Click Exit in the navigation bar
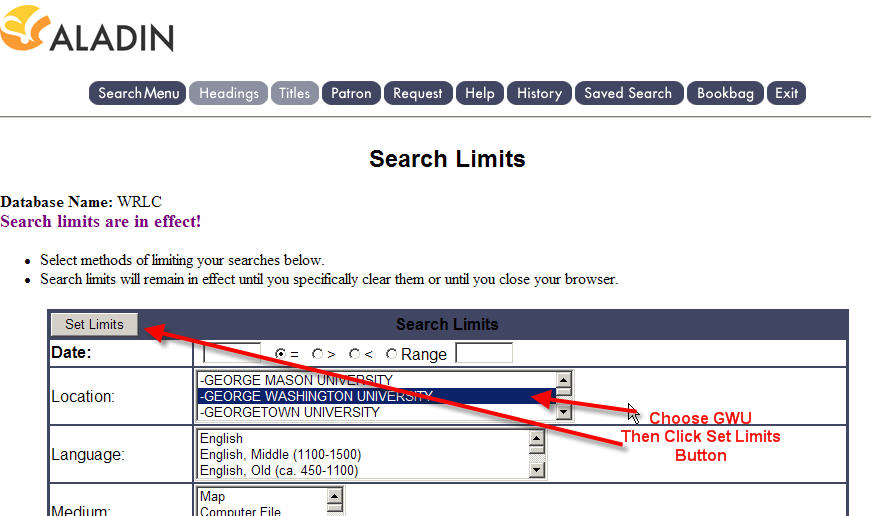Viewport: 871px width, 516px height. point(787,93)
